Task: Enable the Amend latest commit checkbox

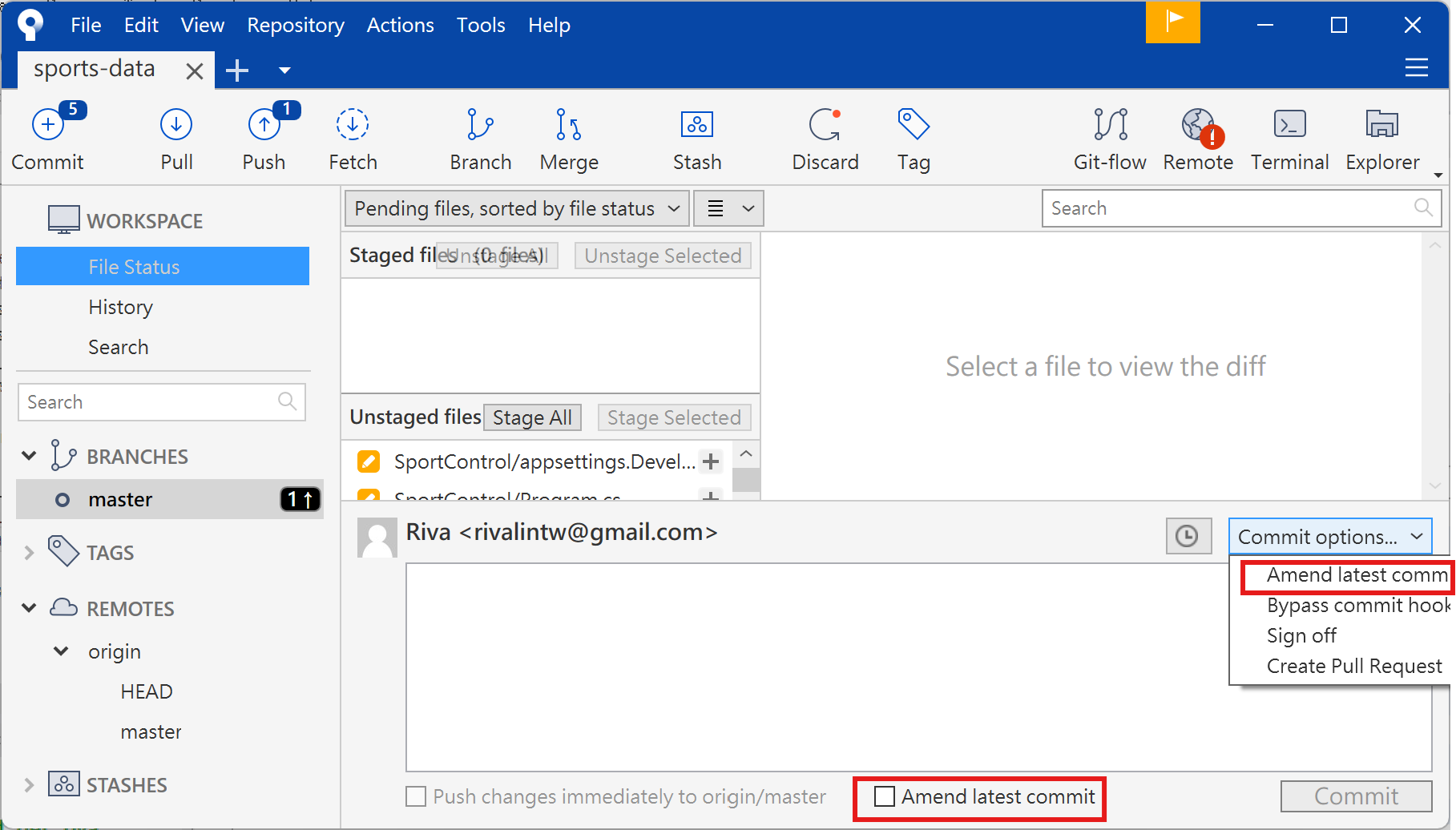Action: [x=885, y=796]
